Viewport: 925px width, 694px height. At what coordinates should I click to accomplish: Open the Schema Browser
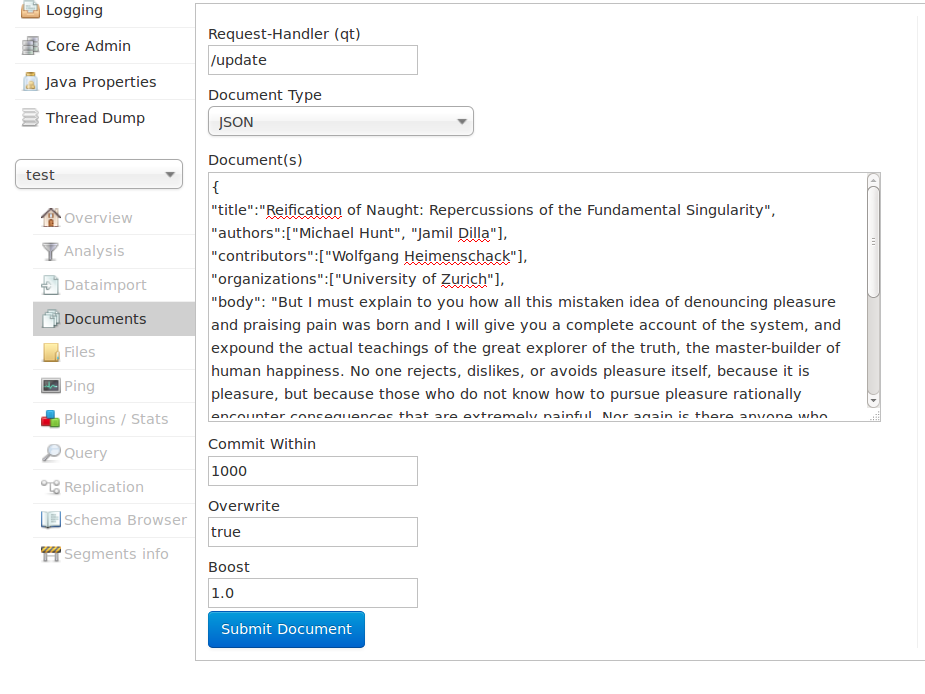(125, 520)
